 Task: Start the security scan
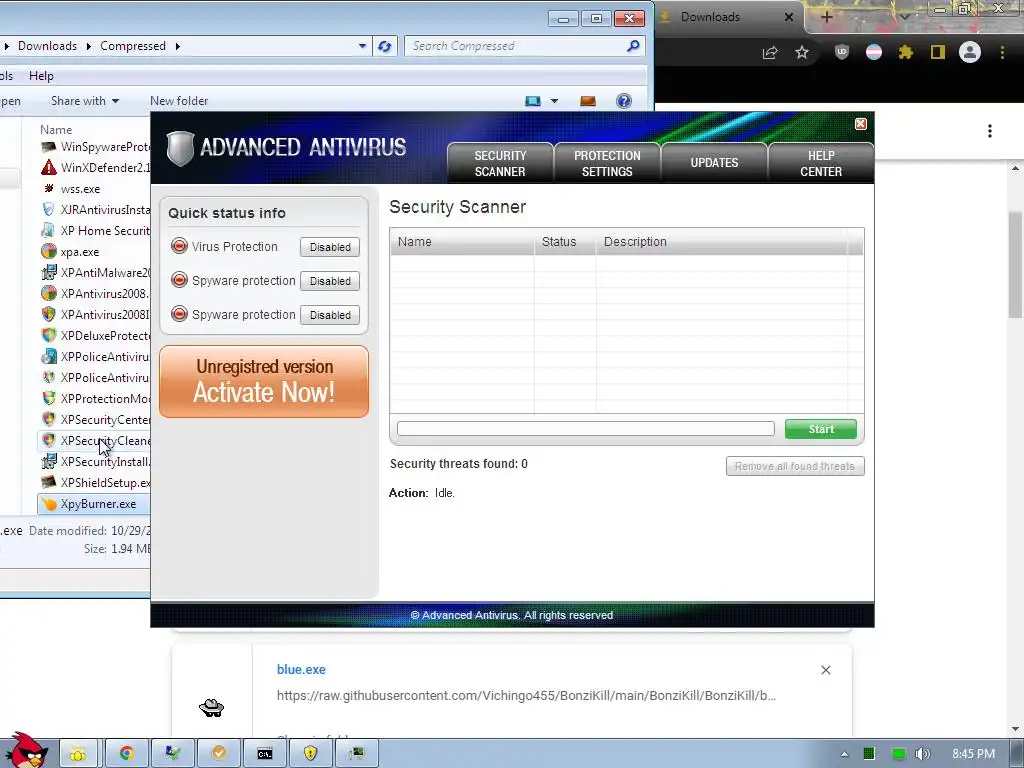coord(821,429)
